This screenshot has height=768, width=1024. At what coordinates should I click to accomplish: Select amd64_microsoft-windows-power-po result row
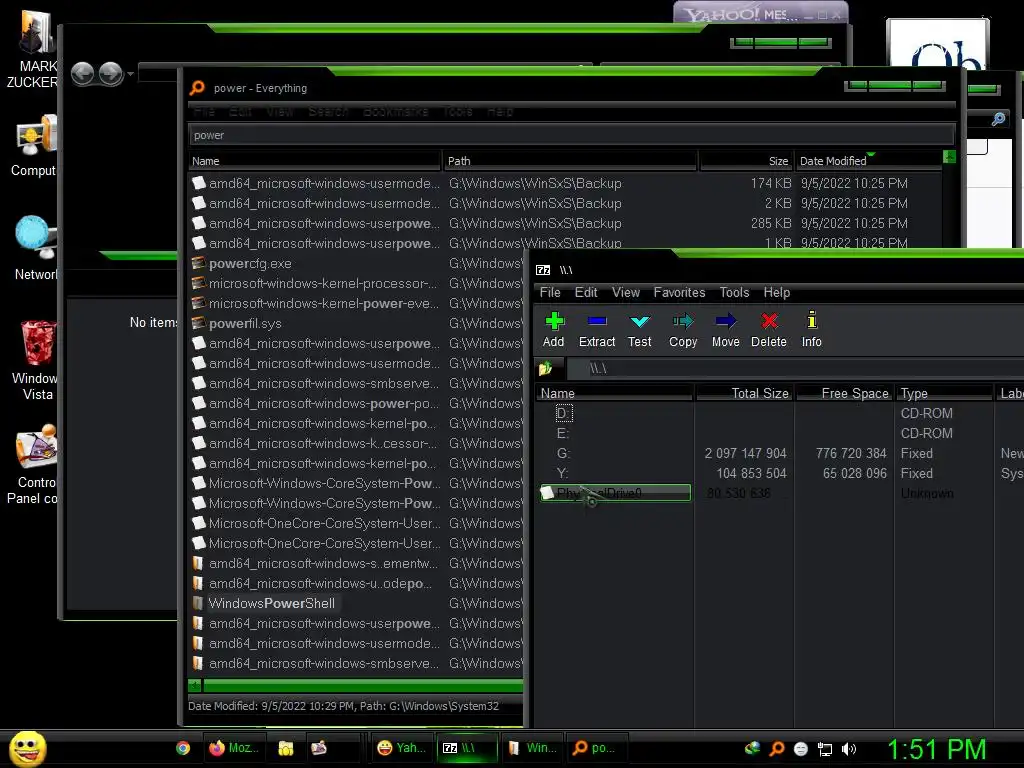(x=323, y=404)
